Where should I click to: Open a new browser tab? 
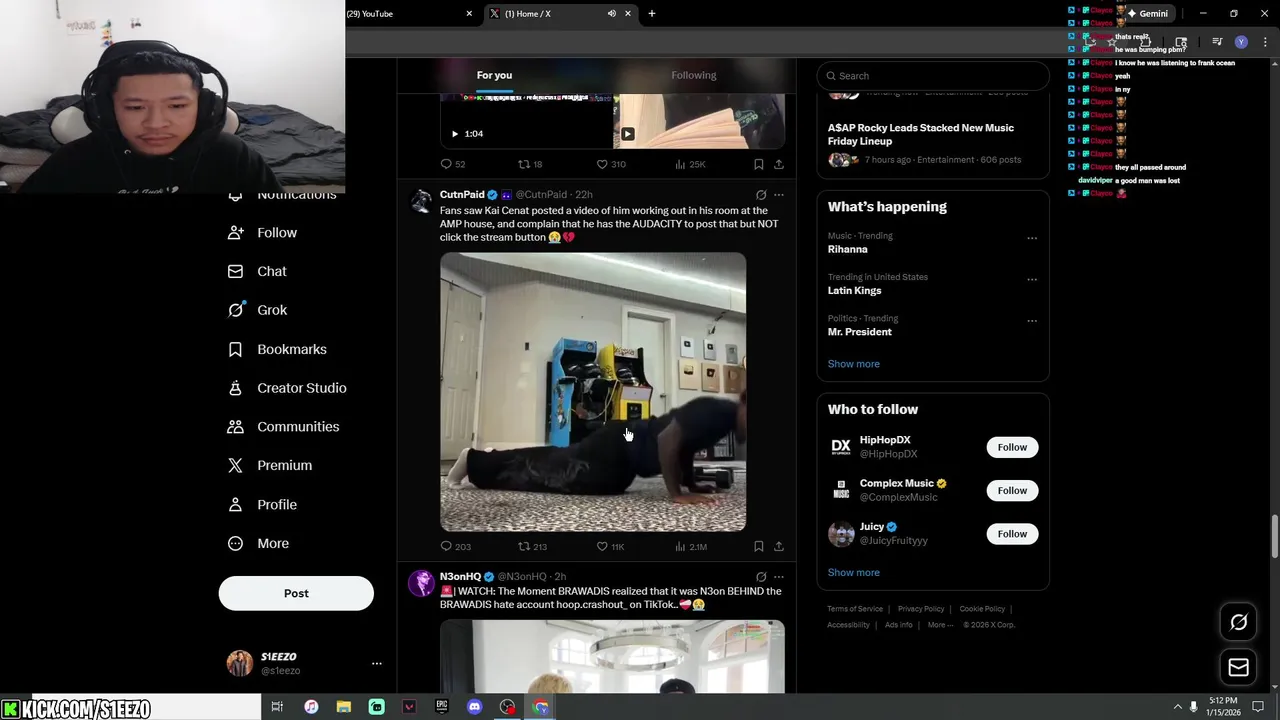[x=652, y=14]
